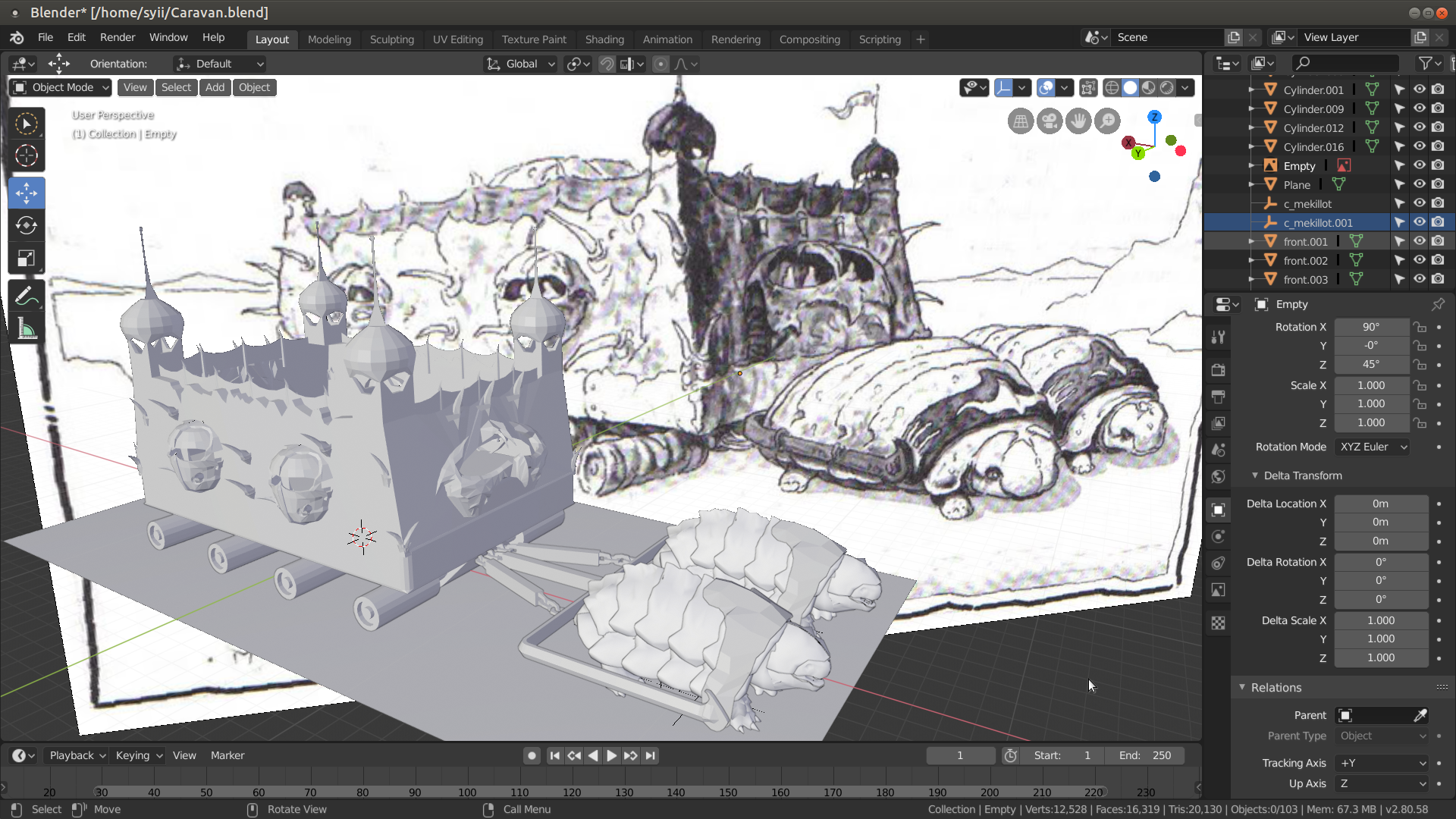Viewport: 1456px width, 819px height.
Task: Switch to the Shading workspace tab
Action: [x=604, y=39]
